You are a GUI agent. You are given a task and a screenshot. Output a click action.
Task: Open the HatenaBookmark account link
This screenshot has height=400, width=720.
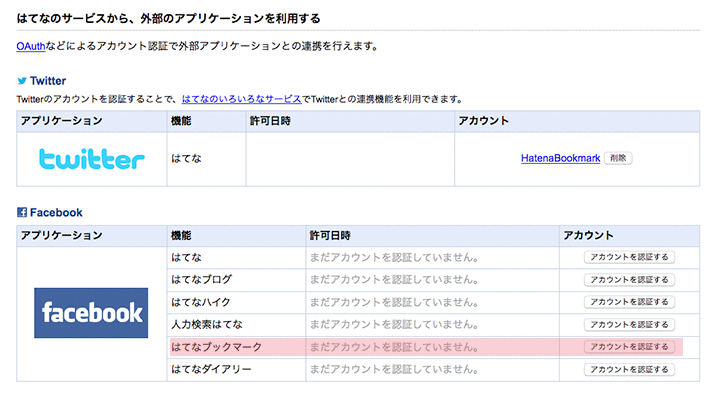560,158
